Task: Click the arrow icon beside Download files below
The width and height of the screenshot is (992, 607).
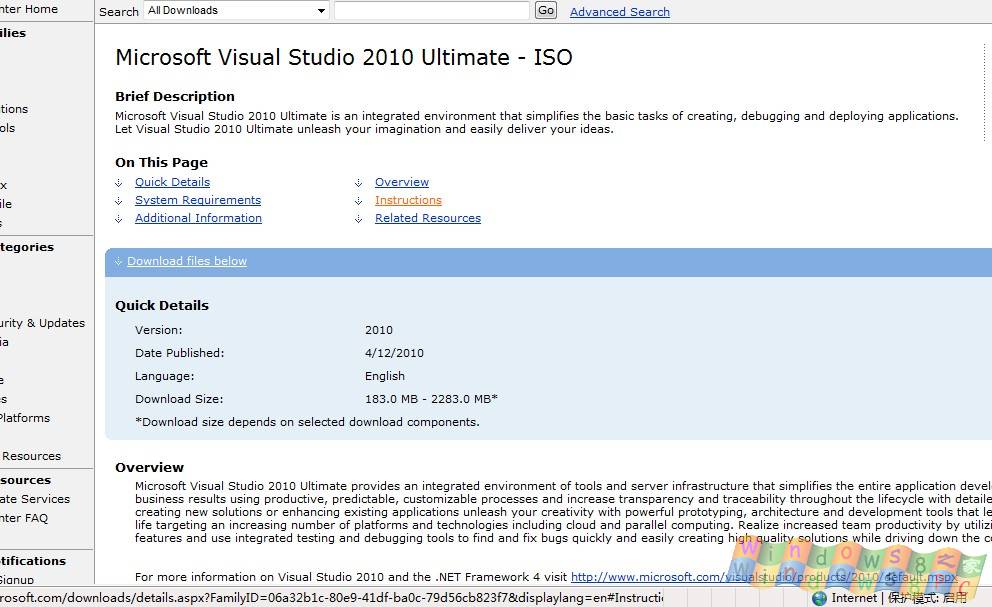Action: (118, 261)
